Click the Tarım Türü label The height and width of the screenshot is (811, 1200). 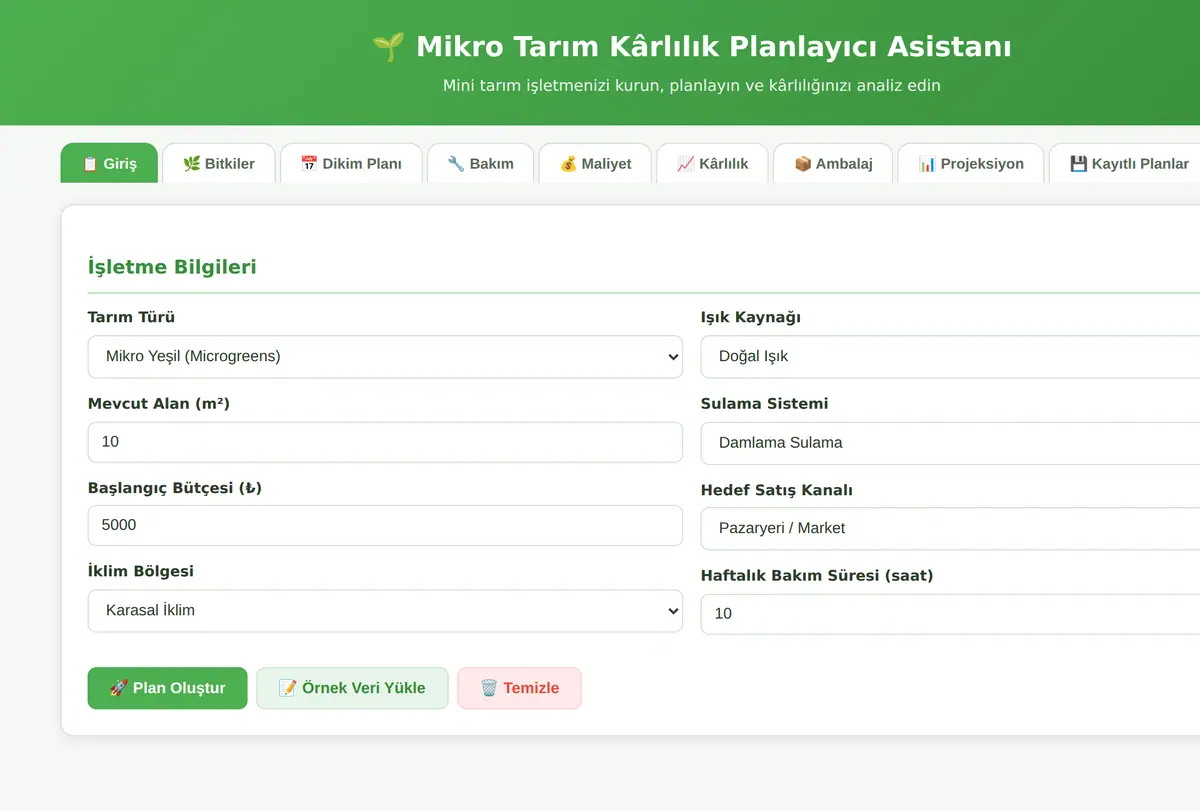(131, 317)
